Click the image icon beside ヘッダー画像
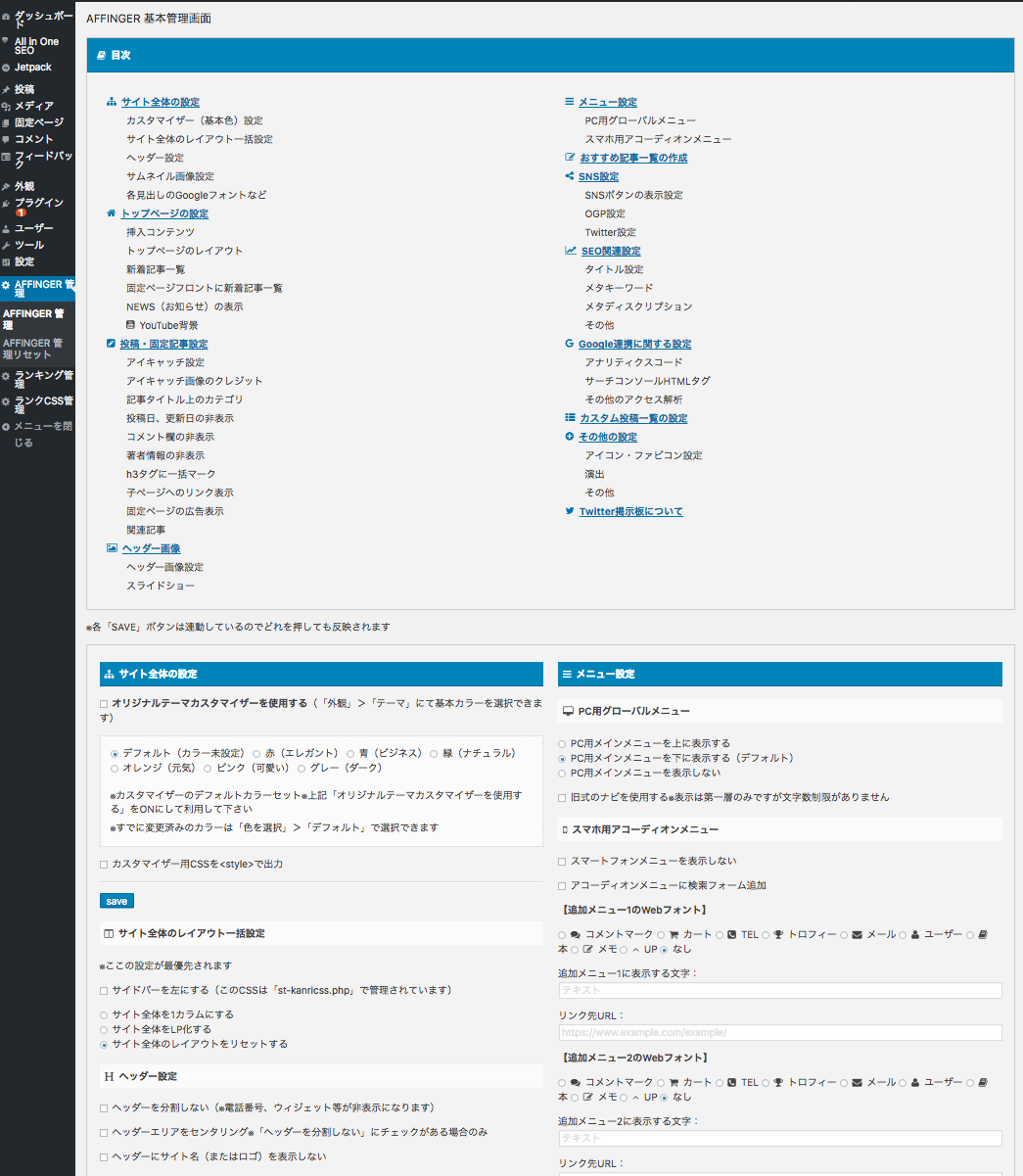 coord(112,548)
